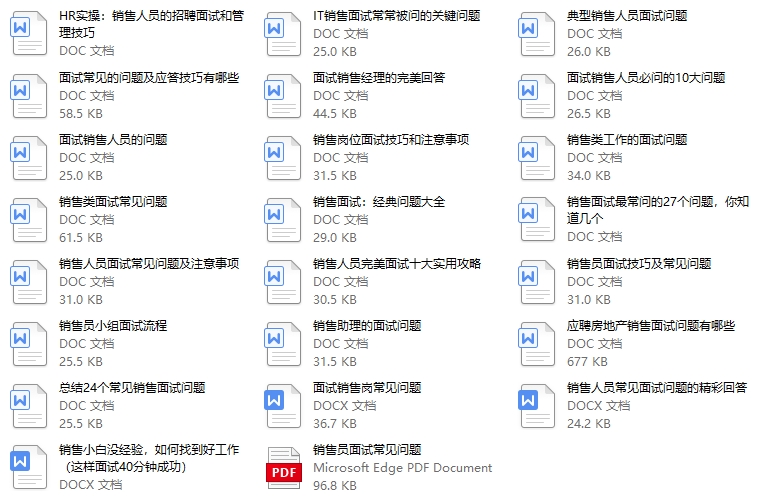Select the file titled 面试销售人员必问的10大问题
Viewport: 765px width, 503px height.
point(646,78)
